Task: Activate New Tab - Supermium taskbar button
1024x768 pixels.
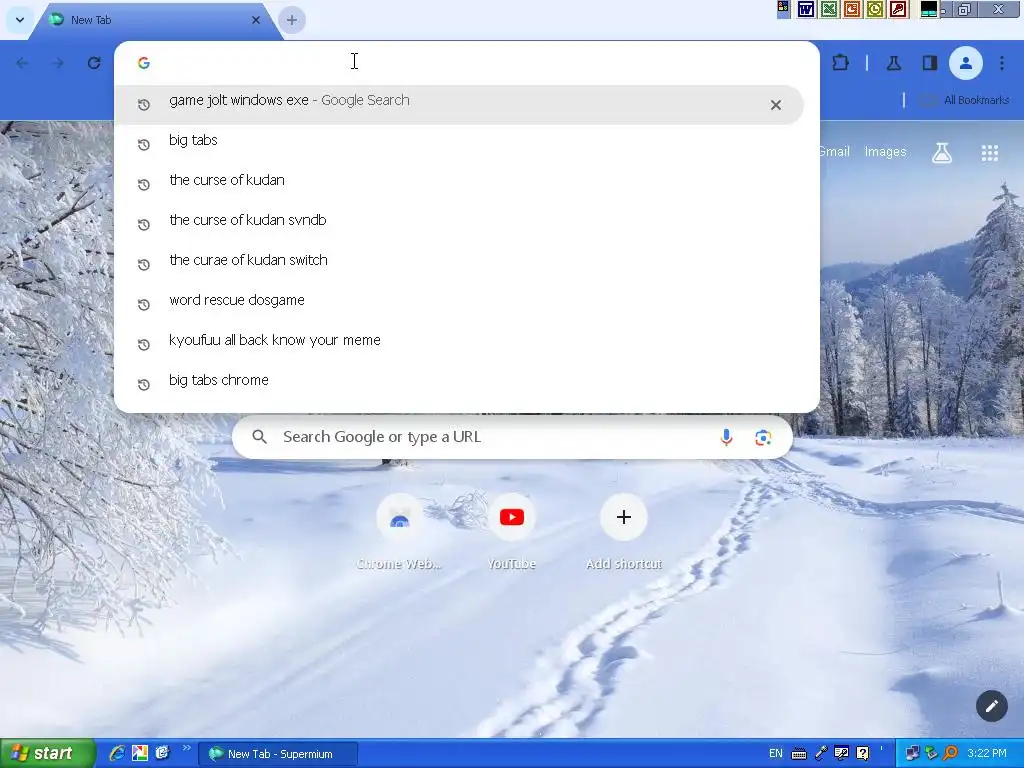Action: tap(278, 754)
